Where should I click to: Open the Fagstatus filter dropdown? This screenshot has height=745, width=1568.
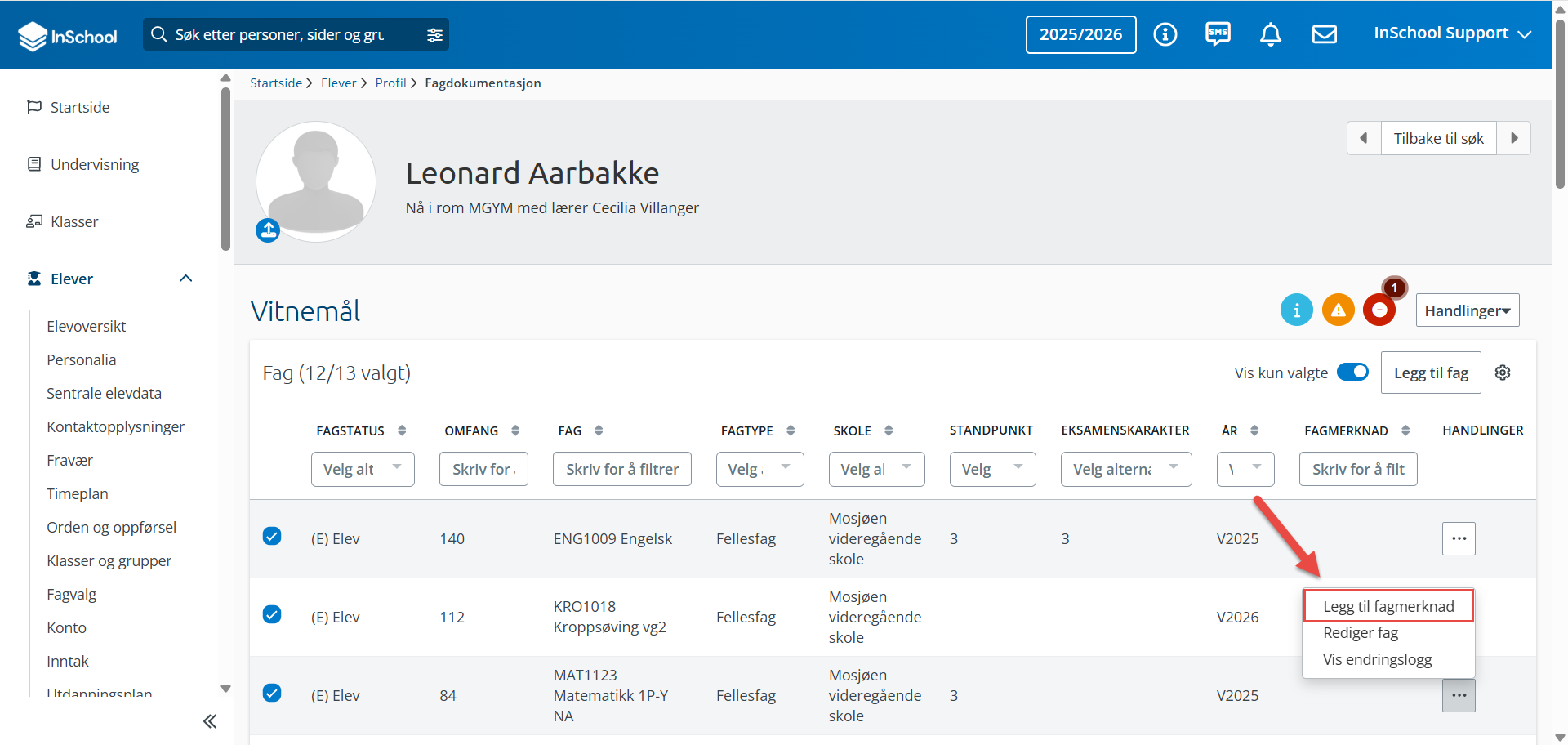coord(363,469)
